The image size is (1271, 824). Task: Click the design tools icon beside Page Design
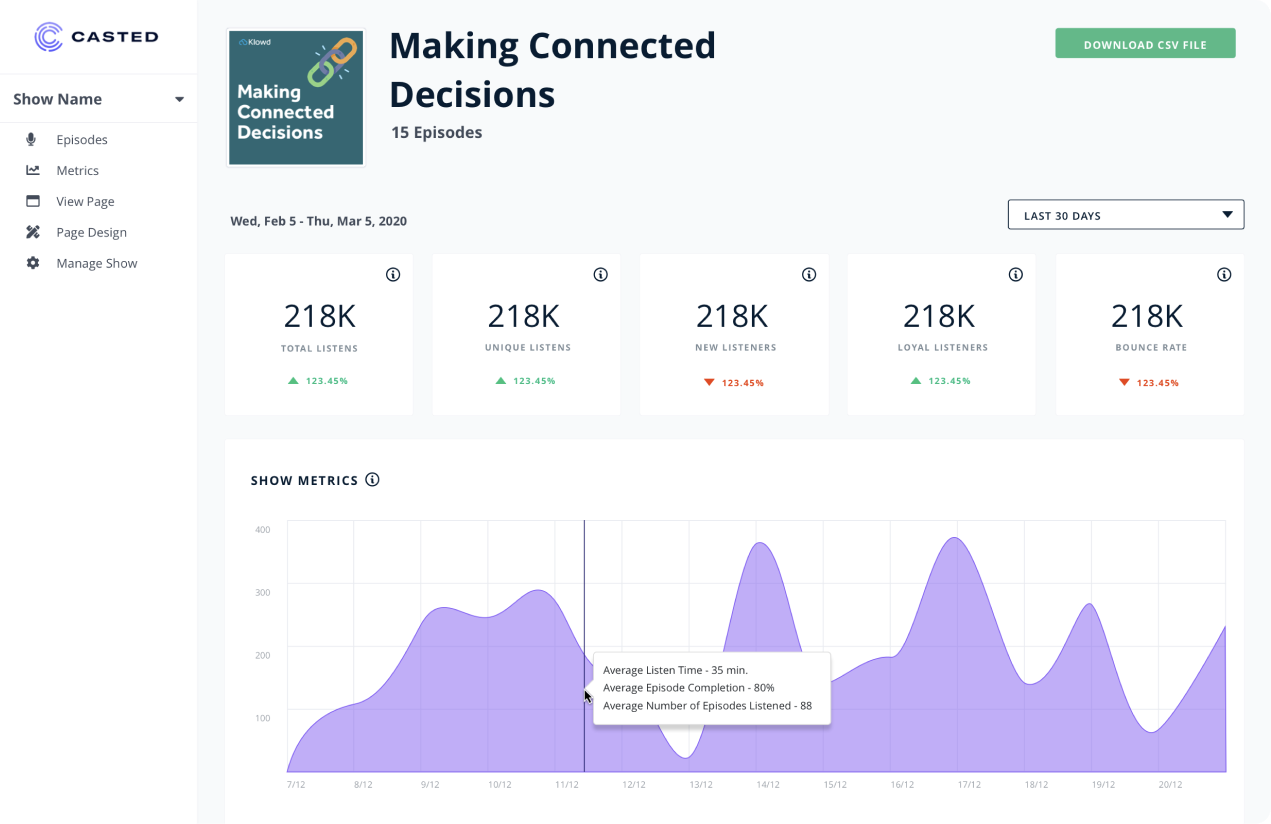tap(33, 232)
